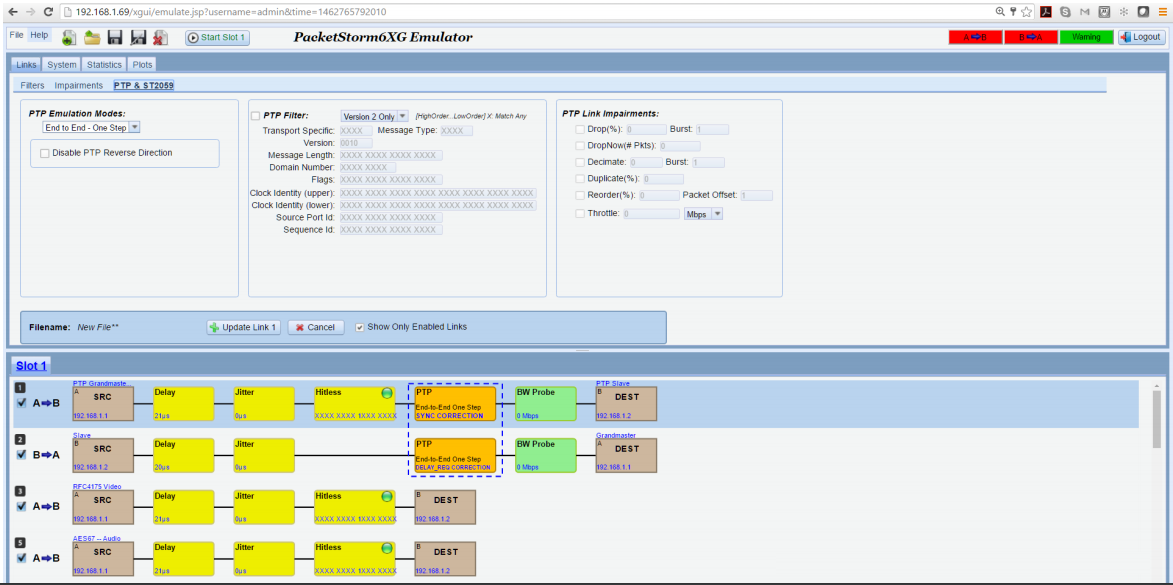Click the zoom magnifier icon in address bar
Viewport: 1173px width, 585px height.
point(1000,12)
